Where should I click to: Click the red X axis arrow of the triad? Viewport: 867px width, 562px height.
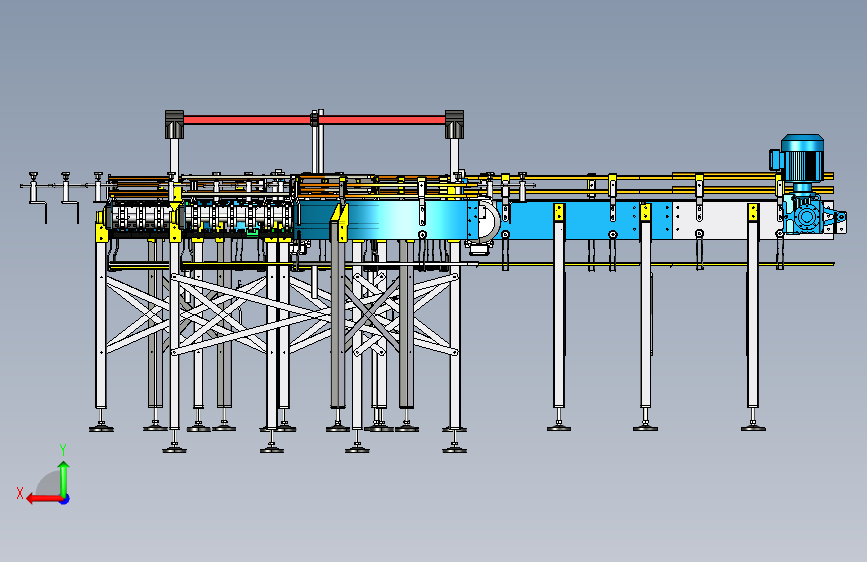tap(44, 499)
